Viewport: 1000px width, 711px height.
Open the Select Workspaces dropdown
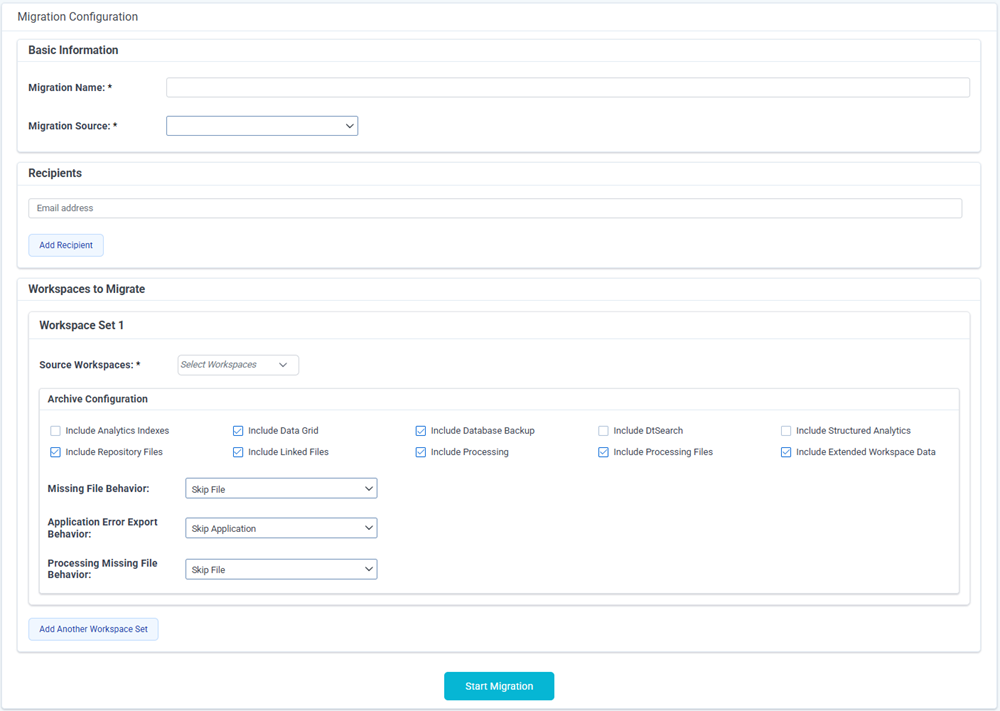237,364
